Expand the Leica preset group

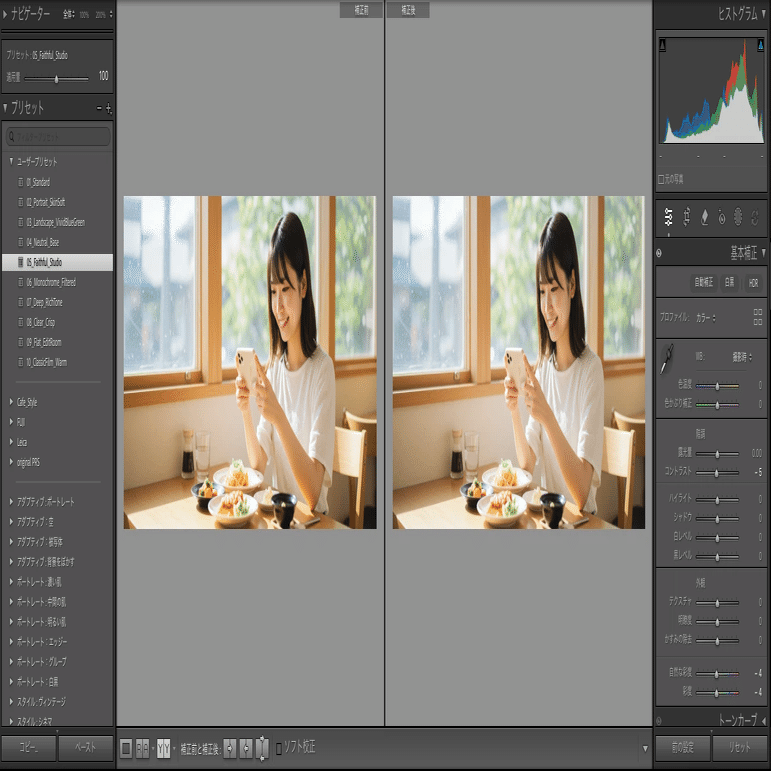point(11,442)
